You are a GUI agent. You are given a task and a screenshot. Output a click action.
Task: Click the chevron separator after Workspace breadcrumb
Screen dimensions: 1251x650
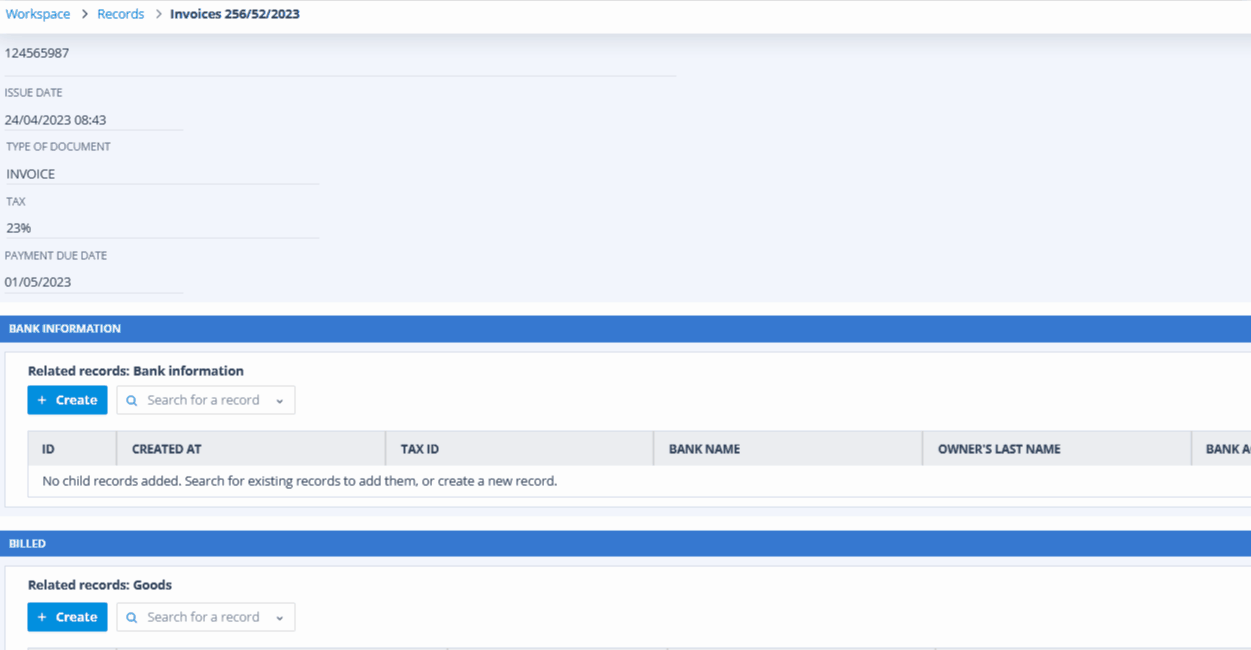(84, 14)
